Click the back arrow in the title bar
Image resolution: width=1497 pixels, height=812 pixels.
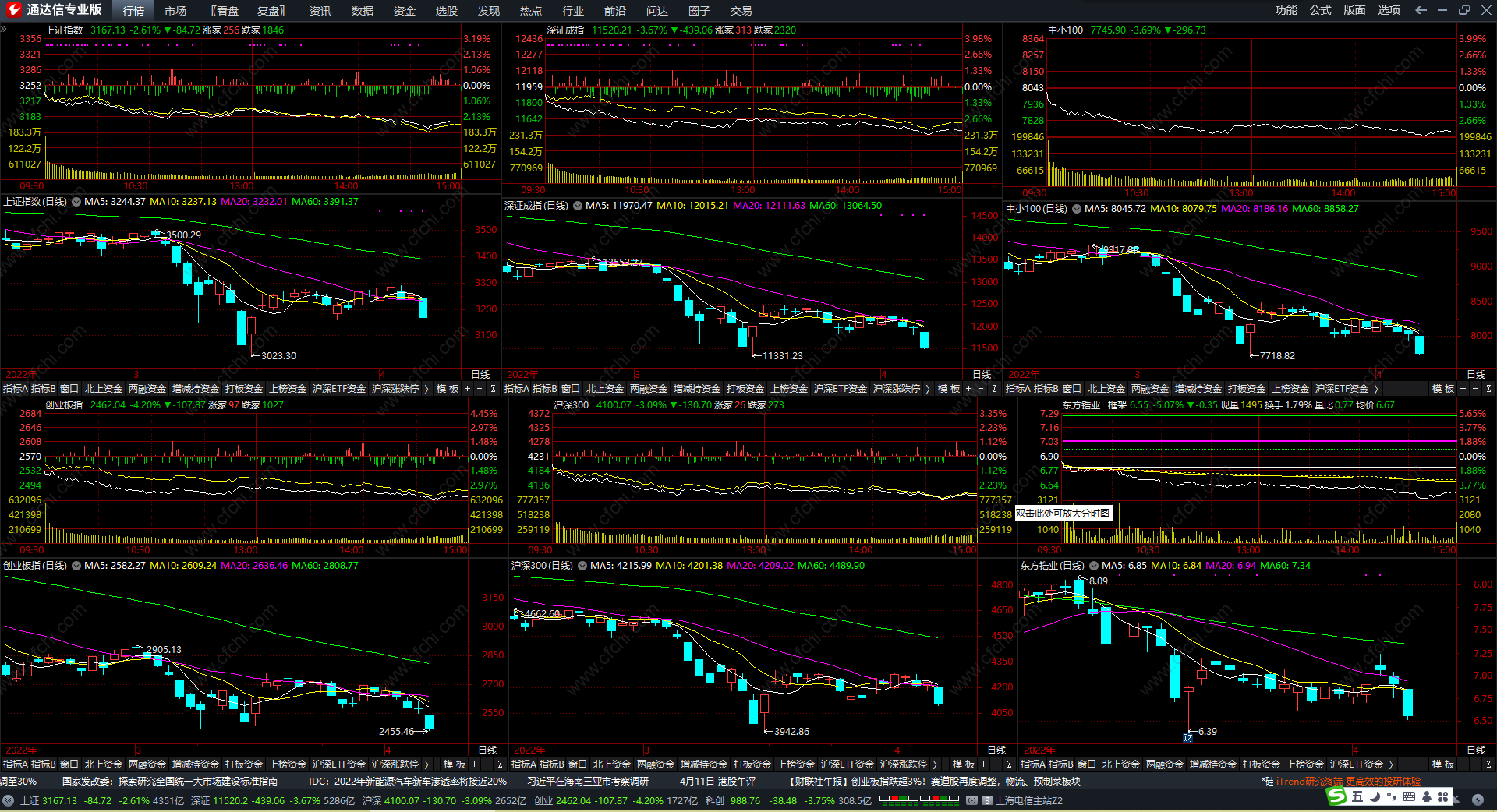point(1421,10)
